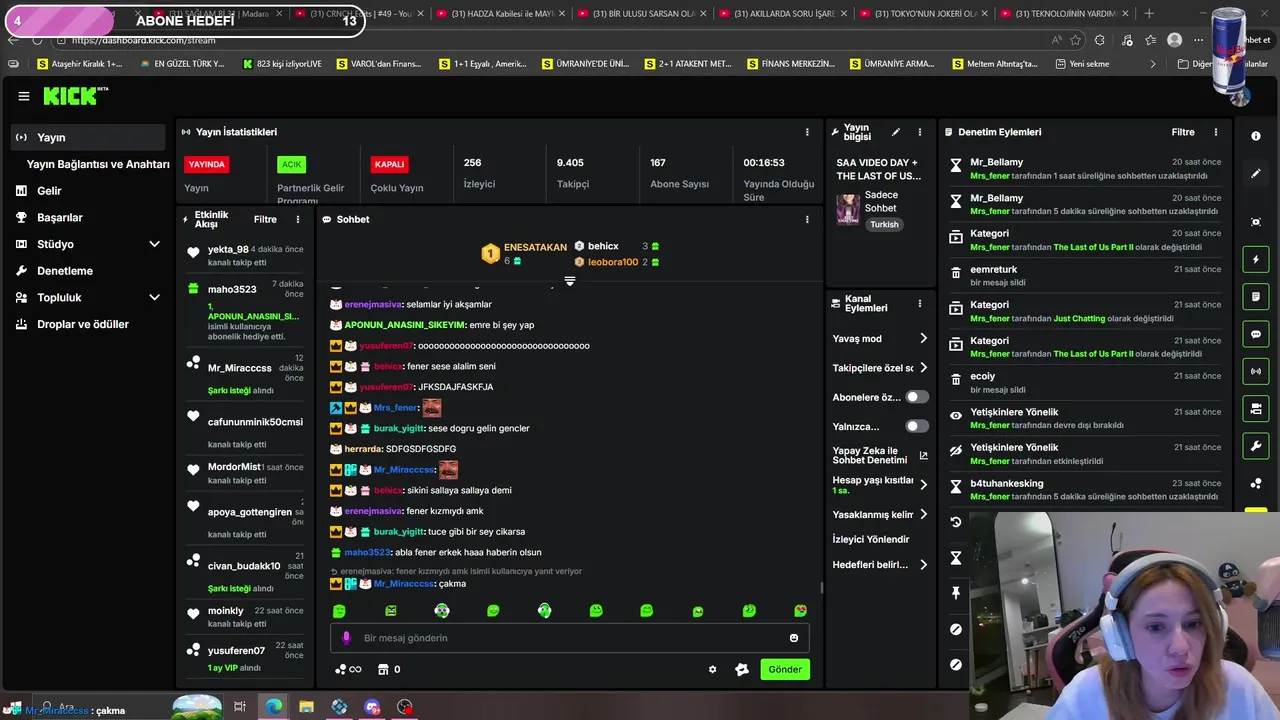
Task: Click the external link icon for Yapay Zeka Sohbet Denetimi
Action: pyautogui.click(x=923, y=455)
